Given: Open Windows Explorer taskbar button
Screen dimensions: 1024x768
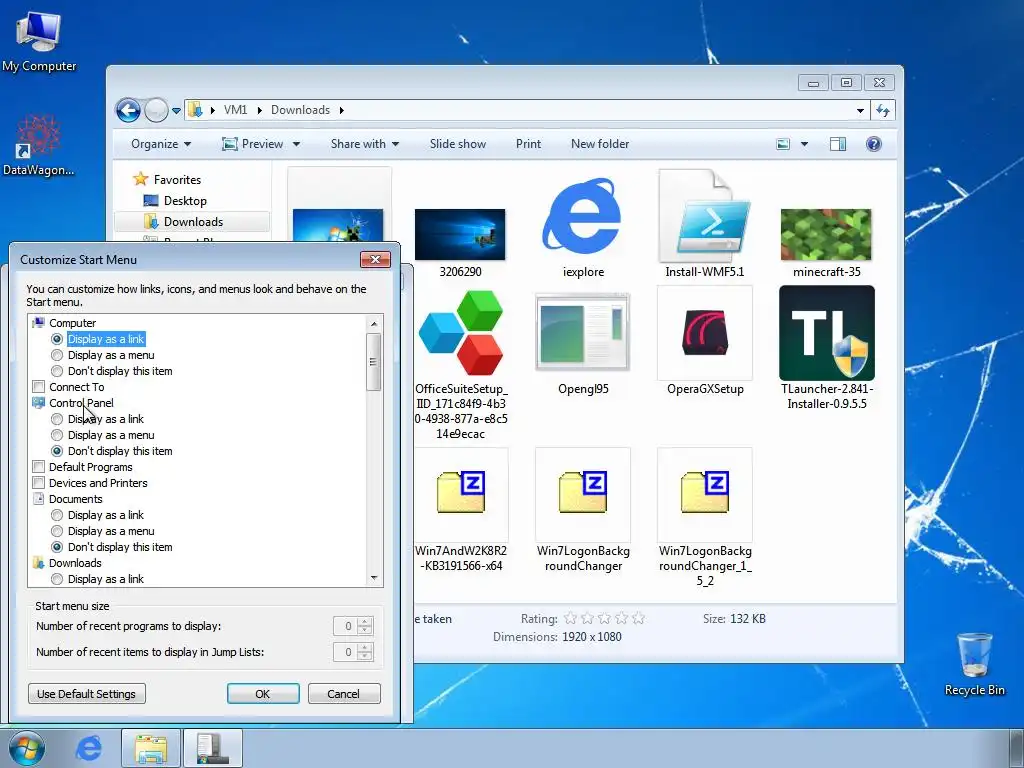Looking at the screenshot, I should 150,748.
